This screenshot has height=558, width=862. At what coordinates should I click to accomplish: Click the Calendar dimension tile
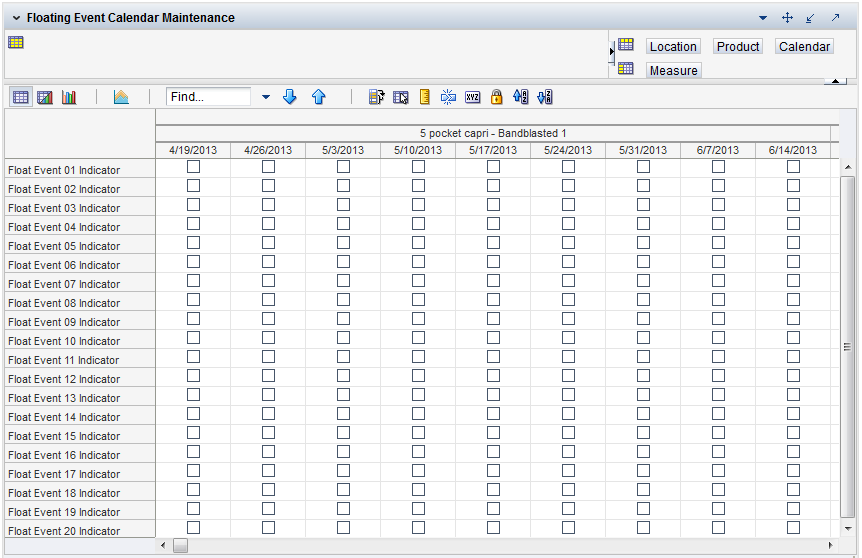point(804,47)
